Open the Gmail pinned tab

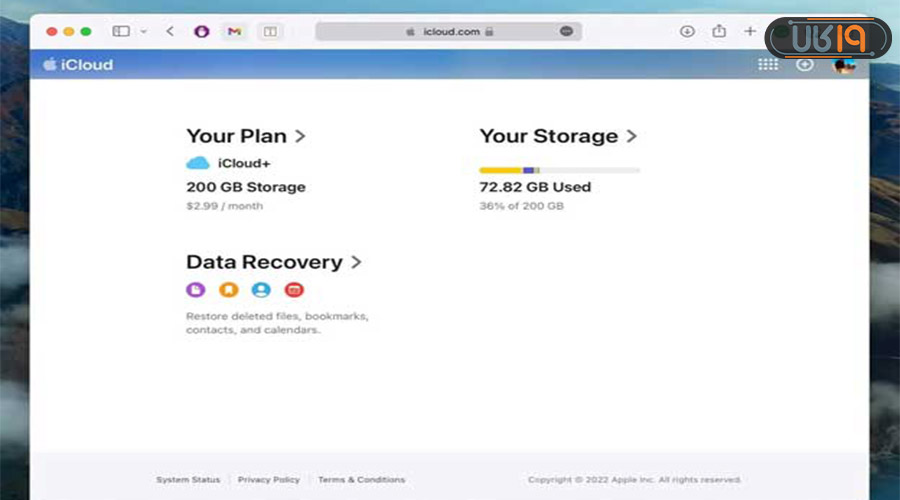234,32
